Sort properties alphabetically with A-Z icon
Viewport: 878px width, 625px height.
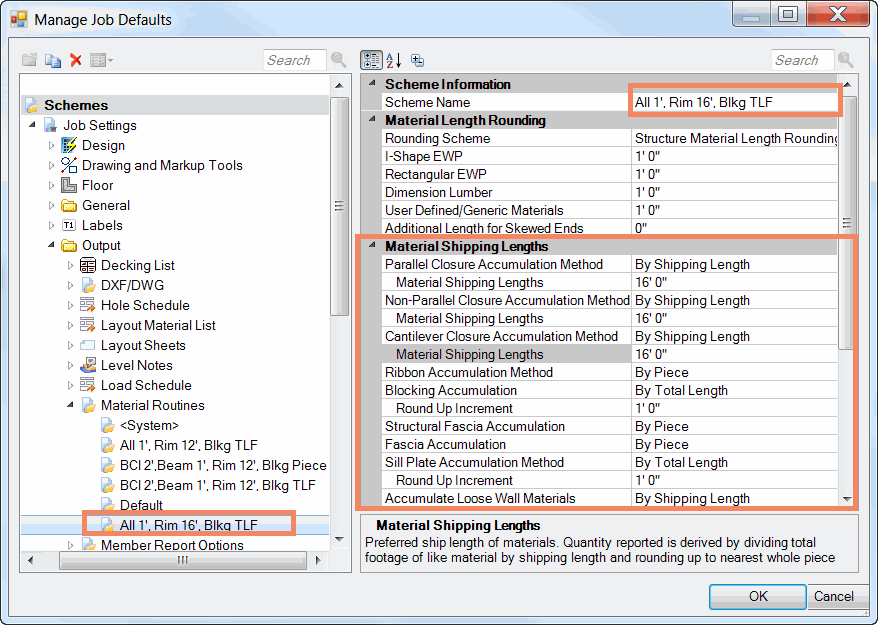pyautogui.click(x=394, y=60)
